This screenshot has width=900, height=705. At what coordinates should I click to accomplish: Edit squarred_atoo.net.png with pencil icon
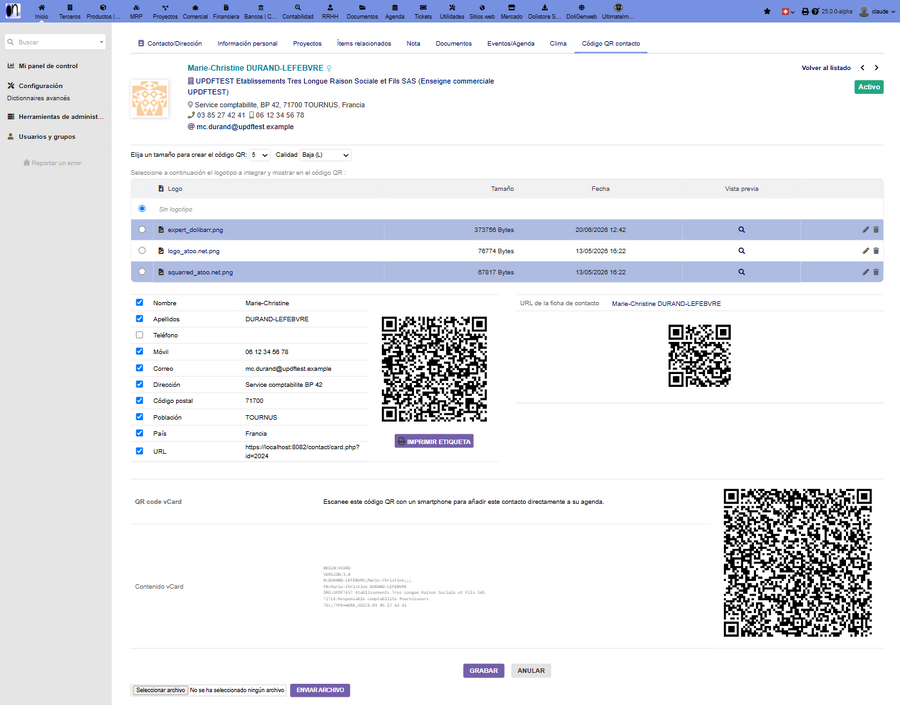(866, 272)
